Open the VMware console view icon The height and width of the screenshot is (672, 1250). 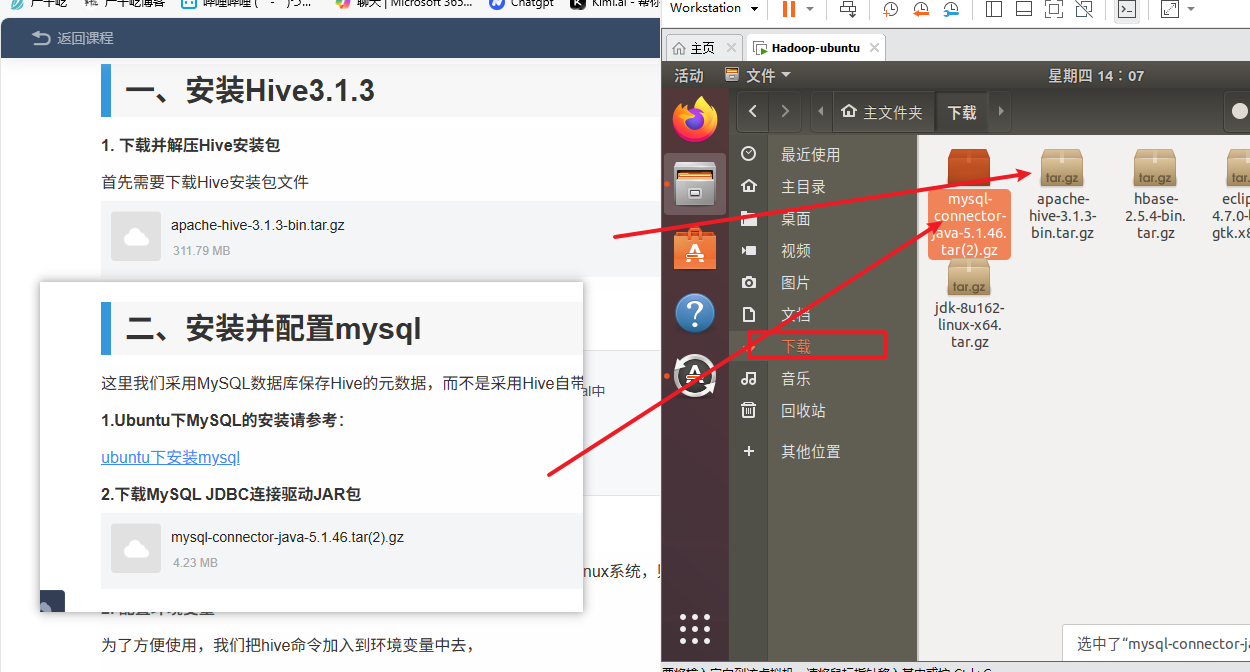(1127, 10)
